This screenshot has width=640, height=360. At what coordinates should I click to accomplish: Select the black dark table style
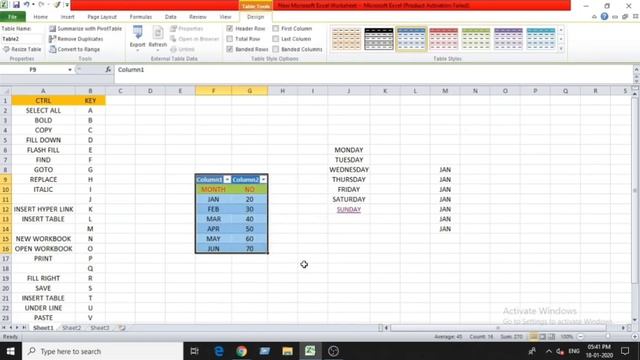pyautogui.click(x=379, y=39)
